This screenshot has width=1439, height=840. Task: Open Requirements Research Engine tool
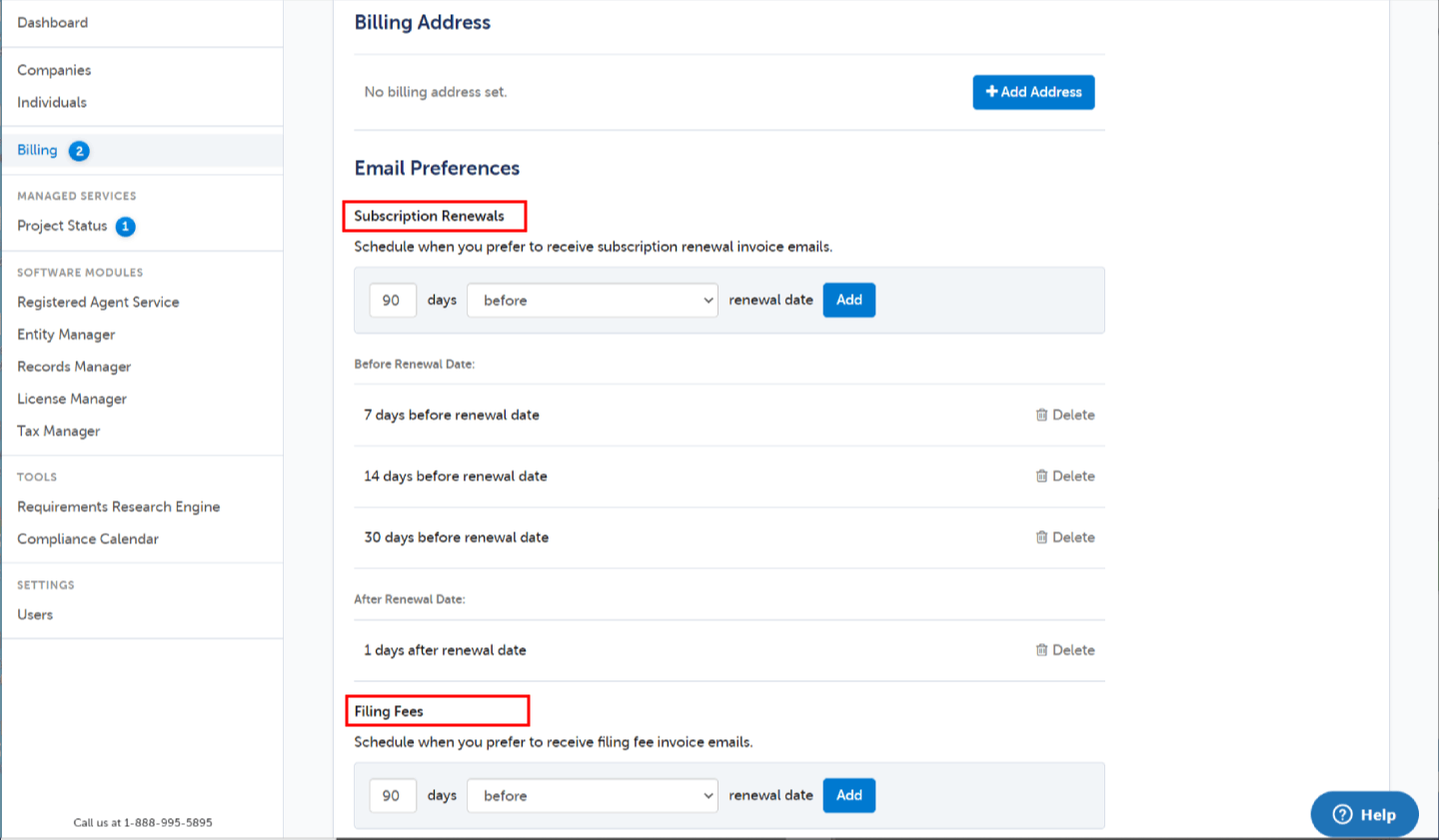coord(118,506)
